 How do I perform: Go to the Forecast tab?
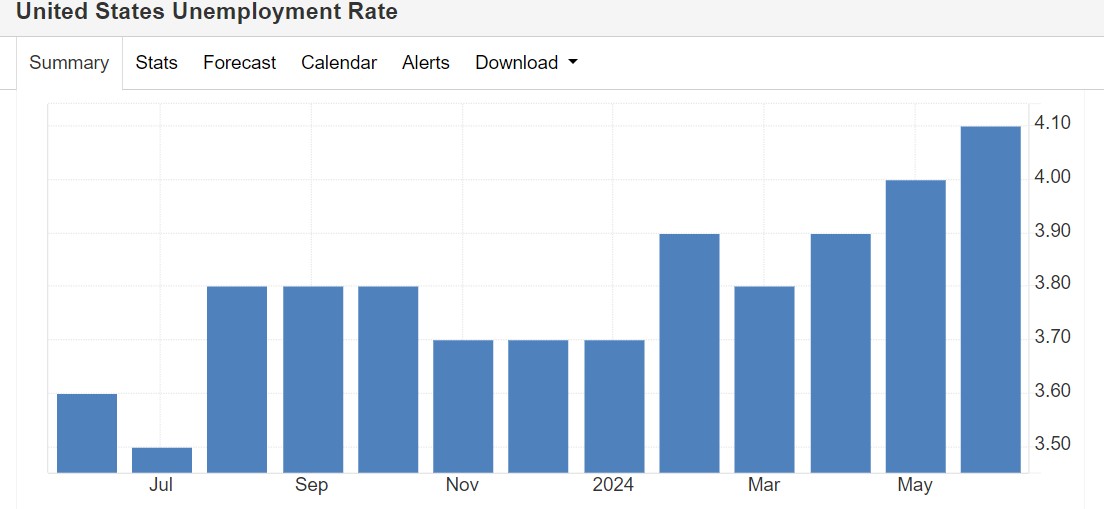(x=239, y=63)
